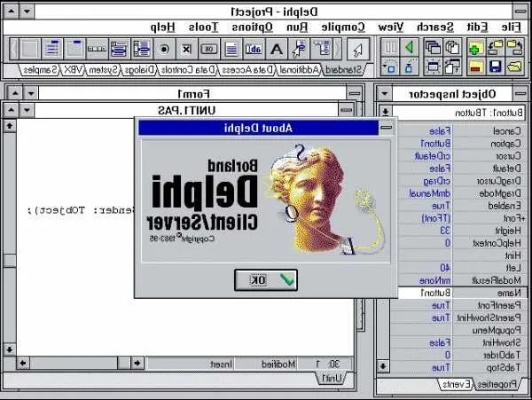Screen dimensions: 532x400
Task: Click the Modified indicator in editor status bar
Action: (278, 364)
